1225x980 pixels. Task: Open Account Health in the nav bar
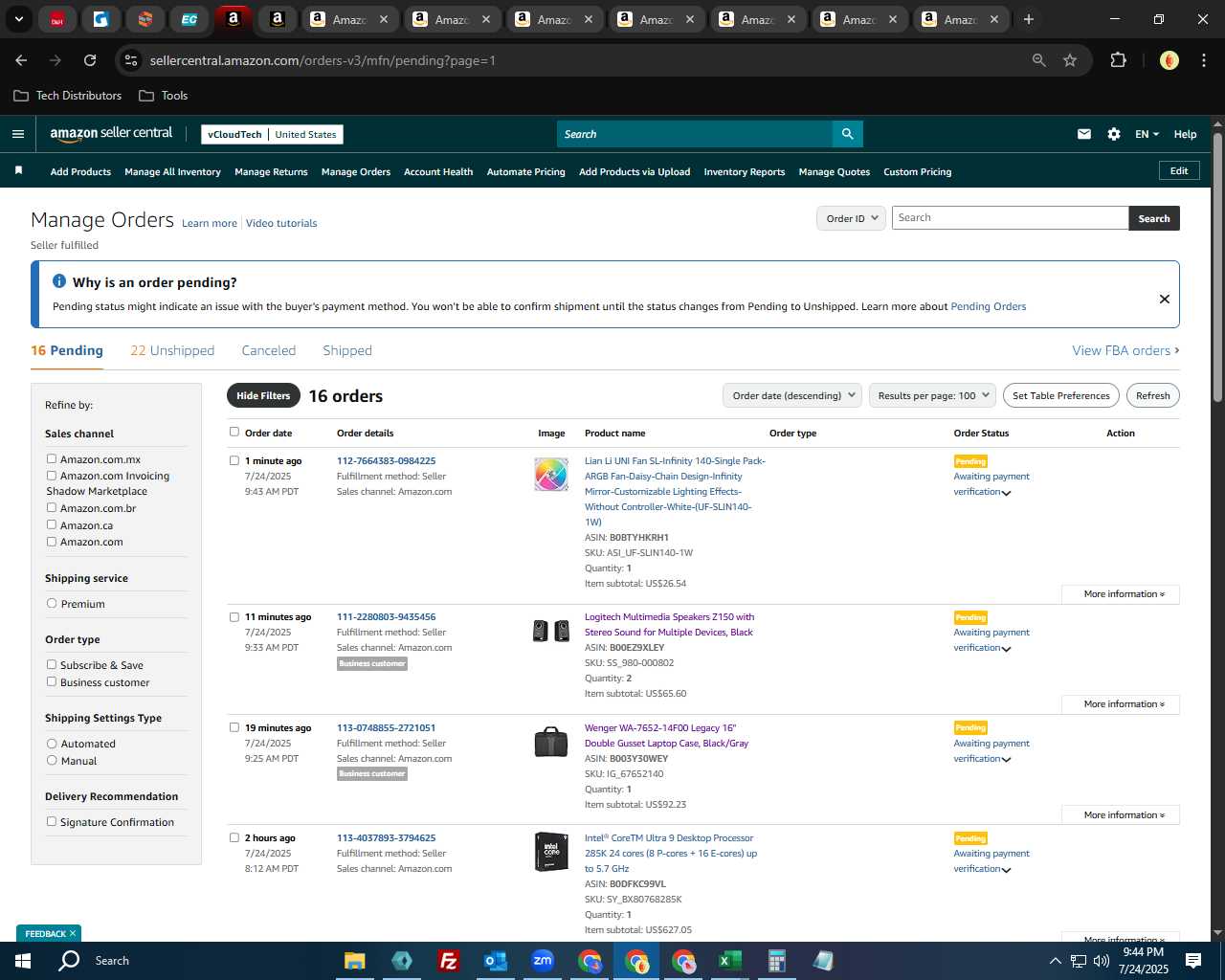point(438,172)
